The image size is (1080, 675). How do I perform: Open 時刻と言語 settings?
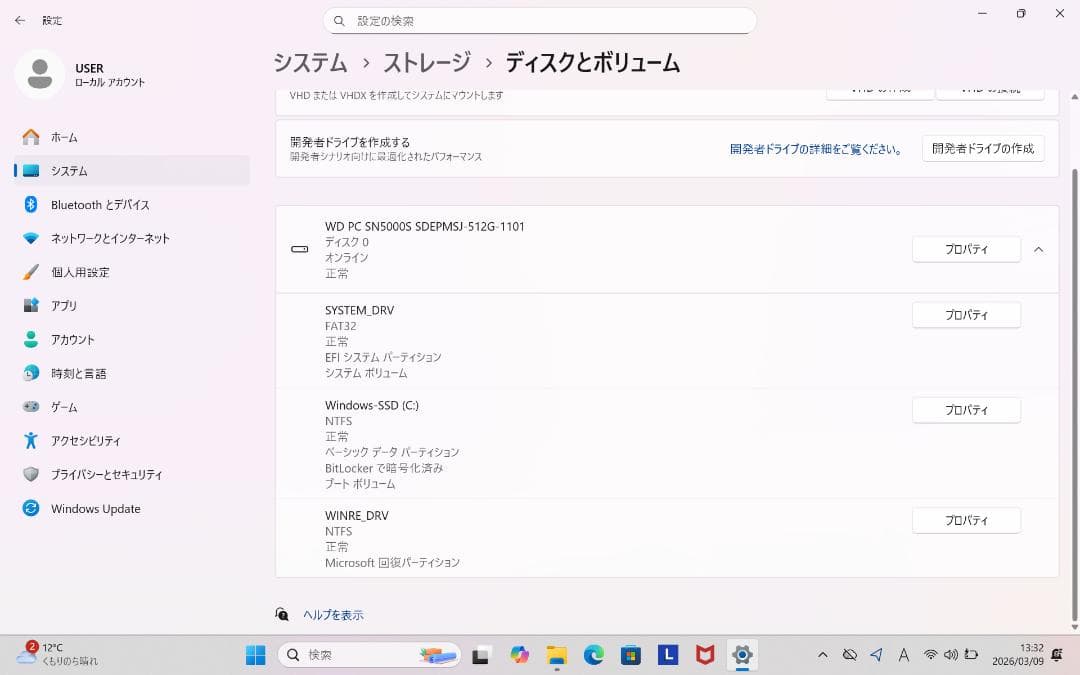pos(132,373)
